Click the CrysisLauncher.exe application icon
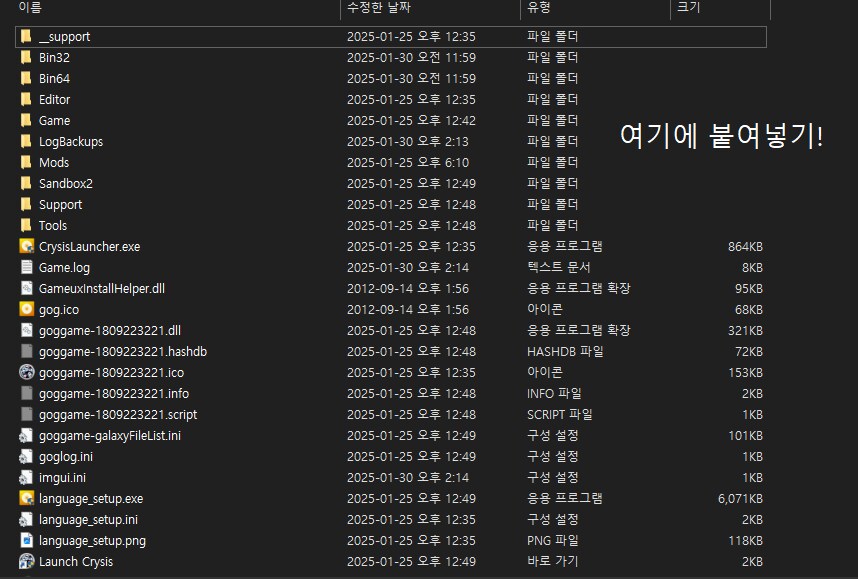858x579 pixels. coord(26,246)
